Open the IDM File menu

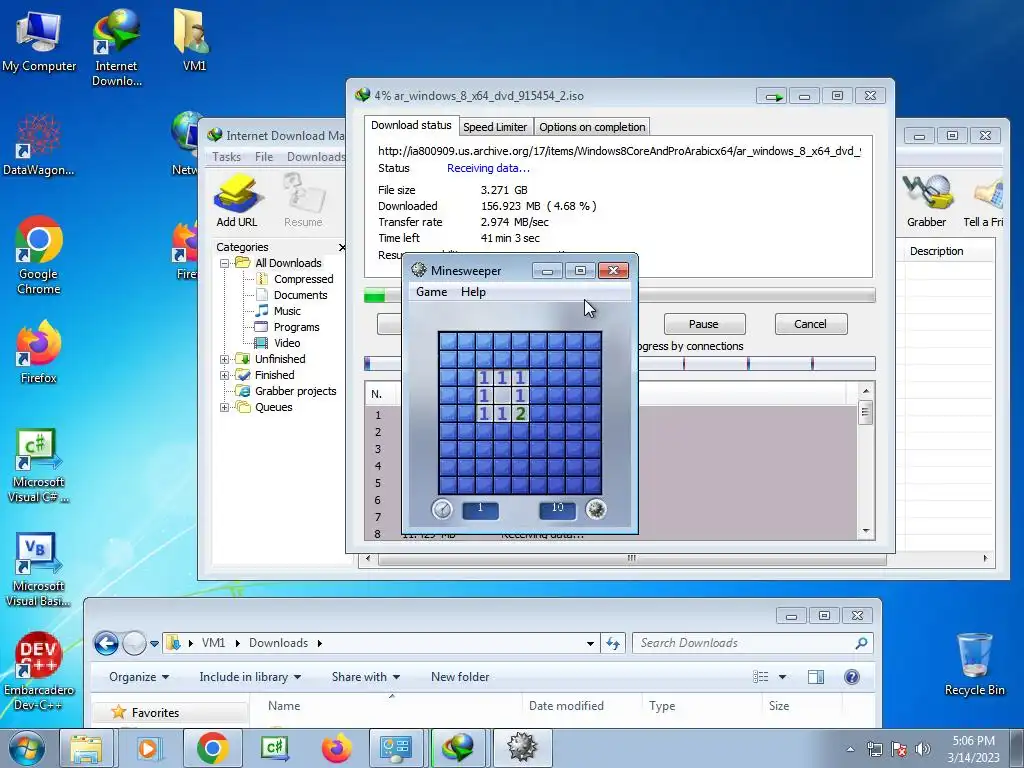coord(264,157)
